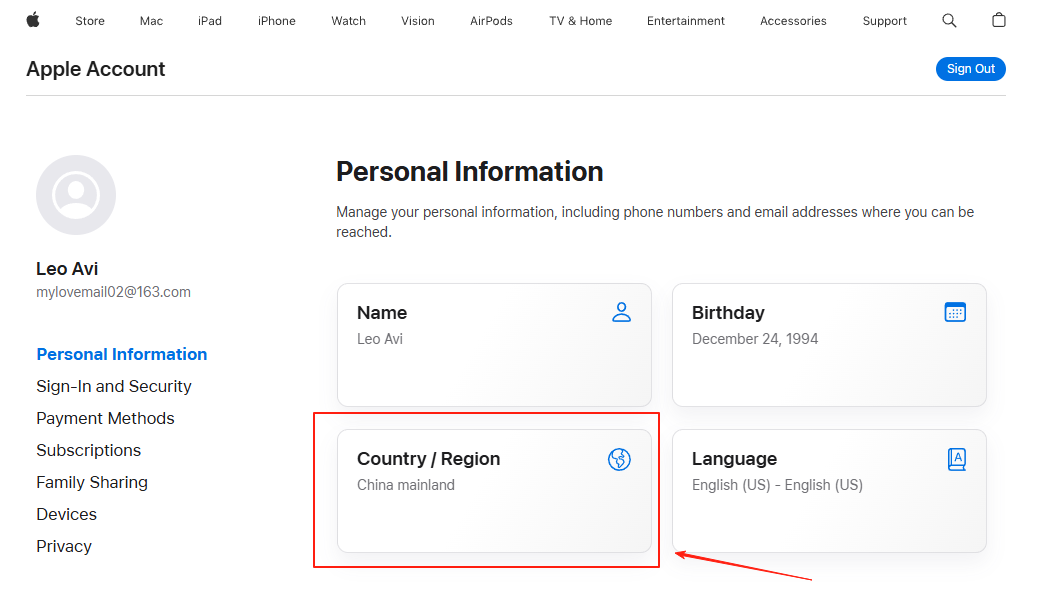Click the profile avatar picture
This screenshot has width=1046, height=600.
(x=76, y=195)
